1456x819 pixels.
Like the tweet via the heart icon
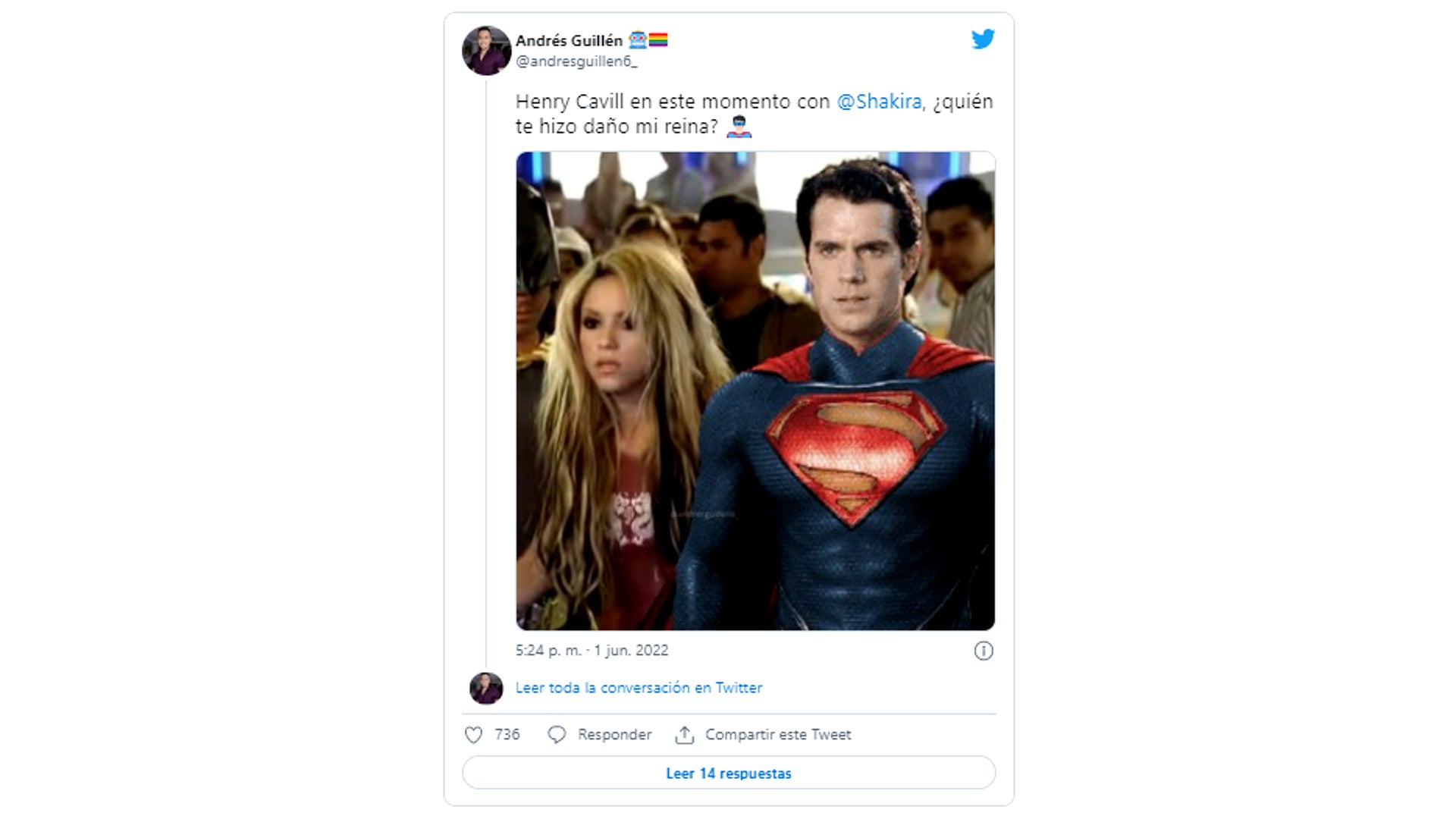click(474, 734)
